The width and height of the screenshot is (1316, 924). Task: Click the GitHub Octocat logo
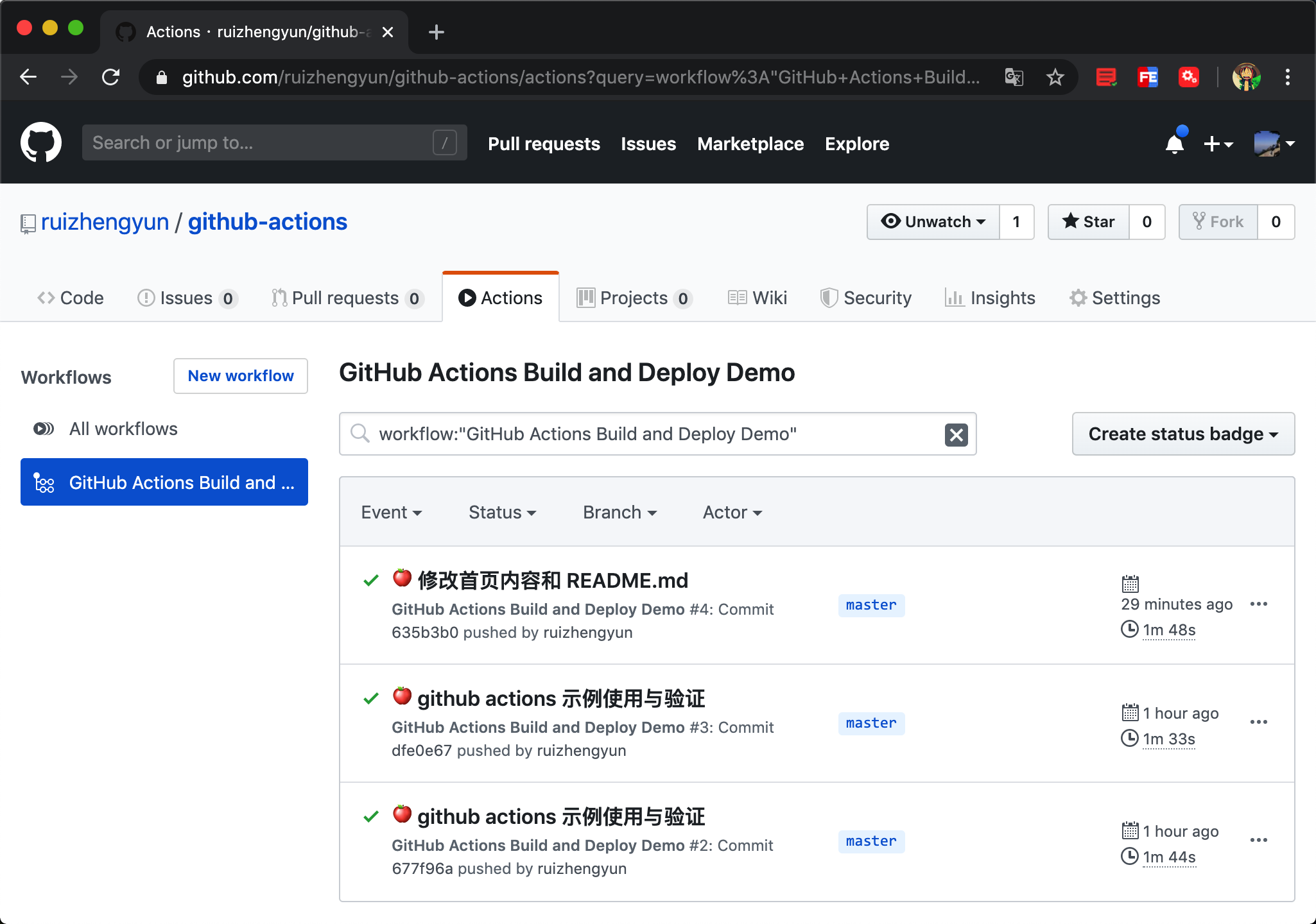tap(41, 142)
